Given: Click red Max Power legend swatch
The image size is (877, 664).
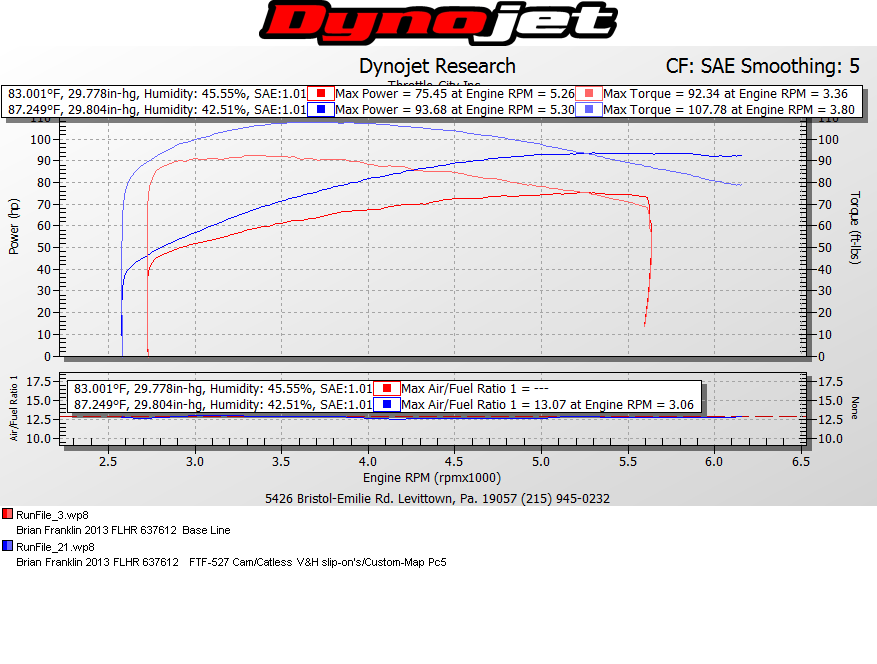Looking at the screenshot, I should coord(321,93).
